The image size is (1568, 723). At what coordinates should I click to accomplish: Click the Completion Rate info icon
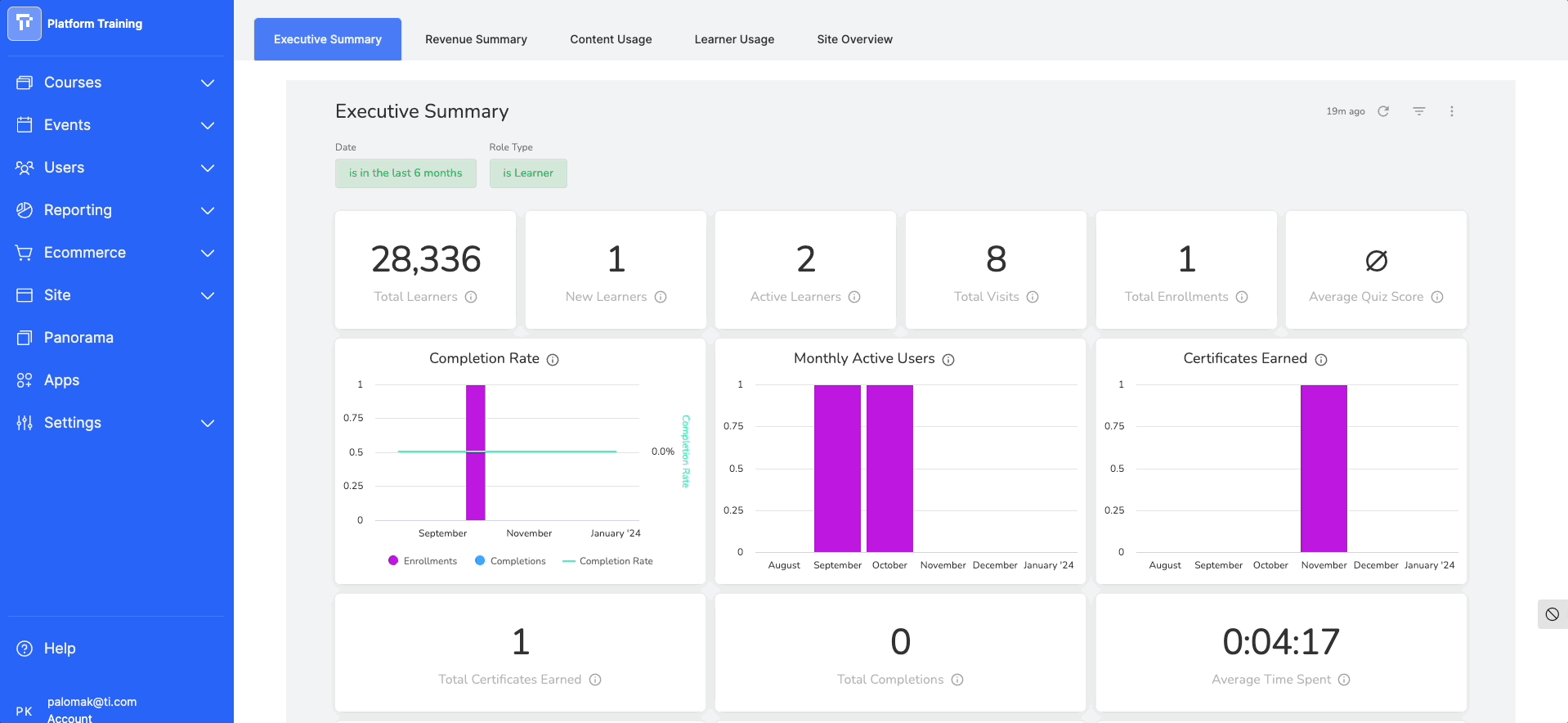pos(553,360)
